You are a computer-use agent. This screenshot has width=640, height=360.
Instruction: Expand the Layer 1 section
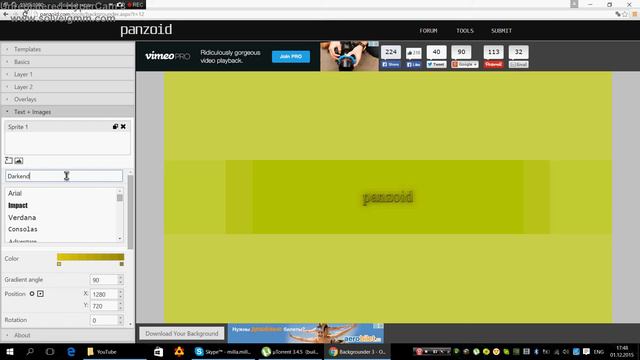tap(67, 74)
